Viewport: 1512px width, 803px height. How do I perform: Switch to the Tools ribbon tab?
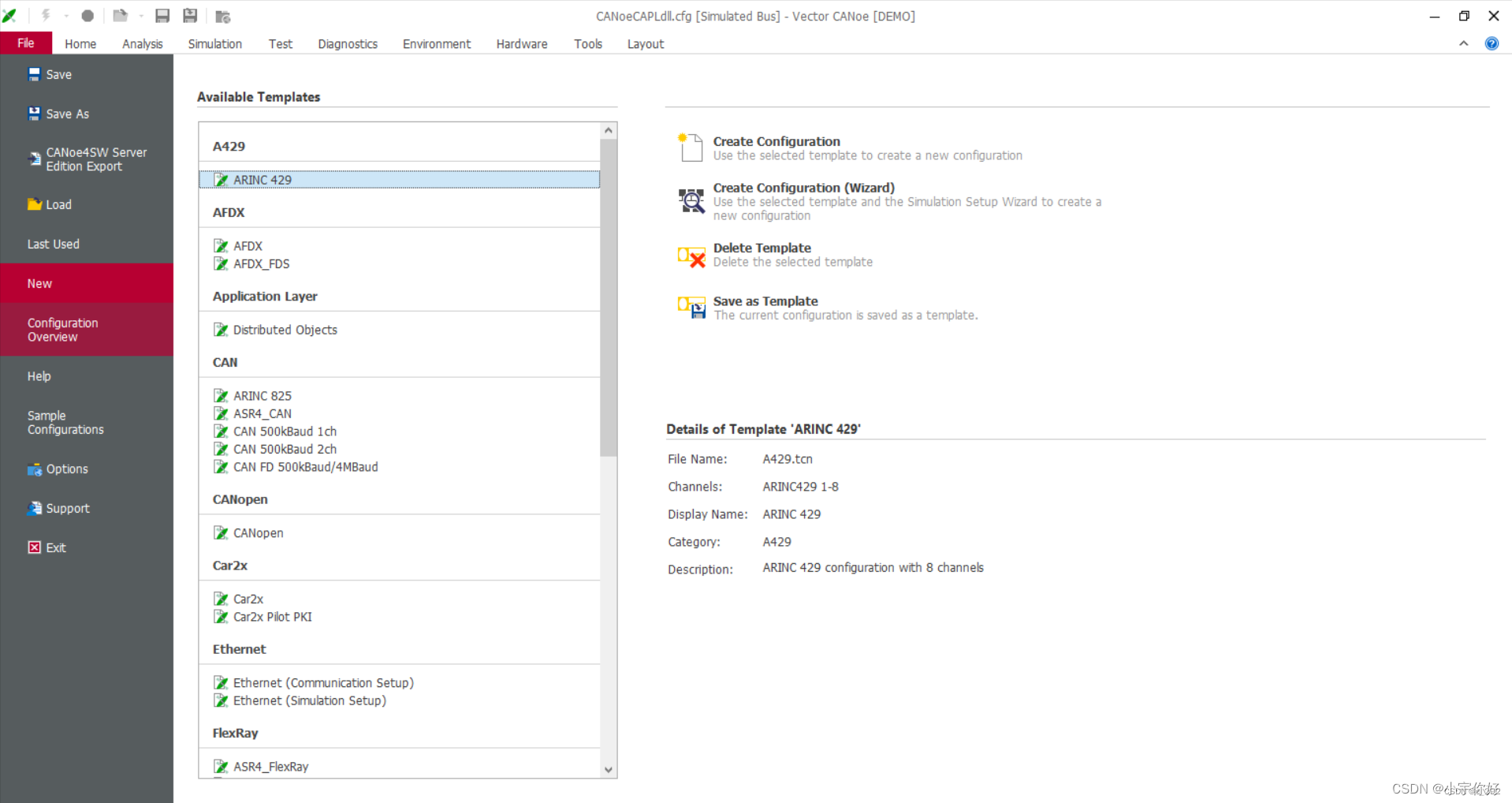tap(588, 44)
